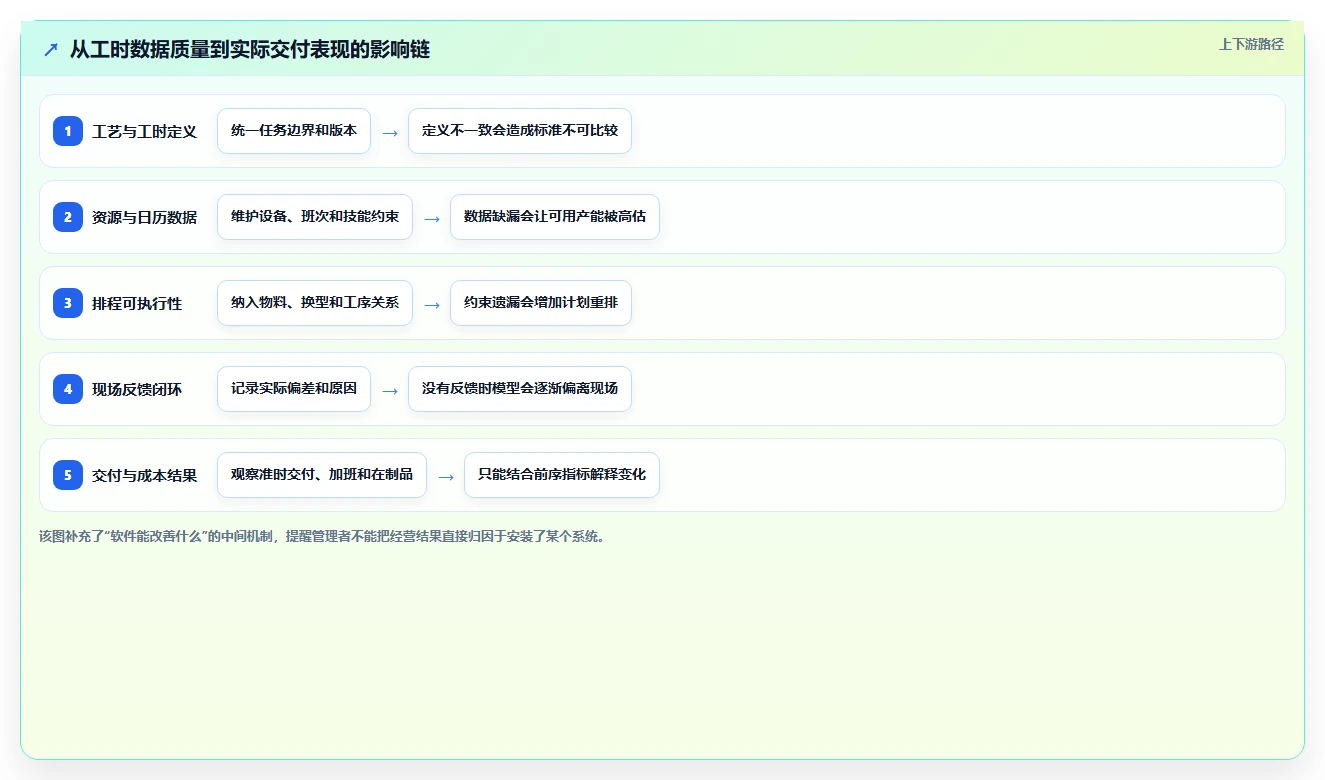Select the 记录实际偏差和原因 chip
Image resolution: width=1325 pixels, height=780 pixels.
[x=294, y=389]
